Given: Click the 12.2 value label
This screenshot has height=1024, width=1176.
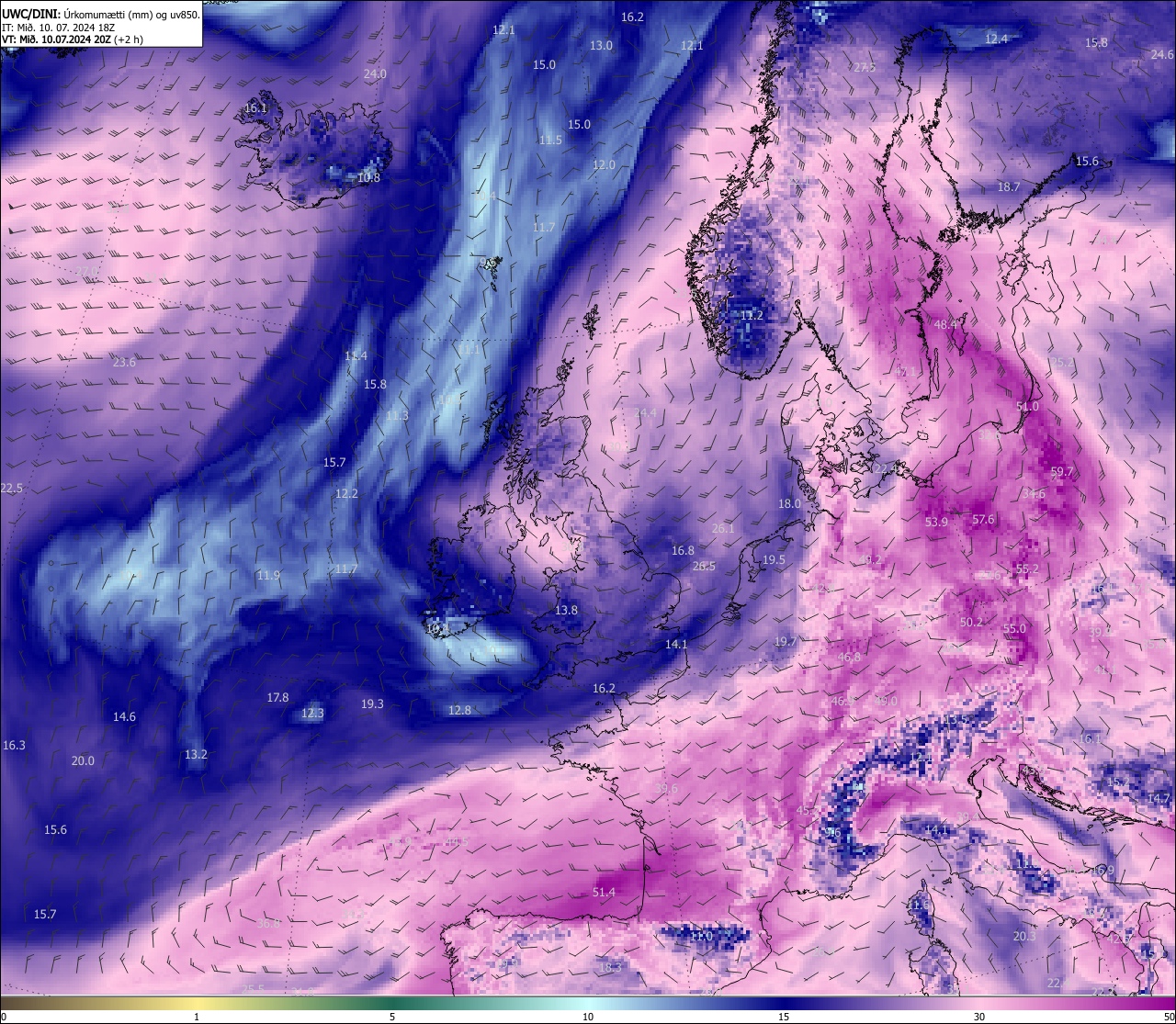Looking at the screenshot, I should tap(346, 493).
